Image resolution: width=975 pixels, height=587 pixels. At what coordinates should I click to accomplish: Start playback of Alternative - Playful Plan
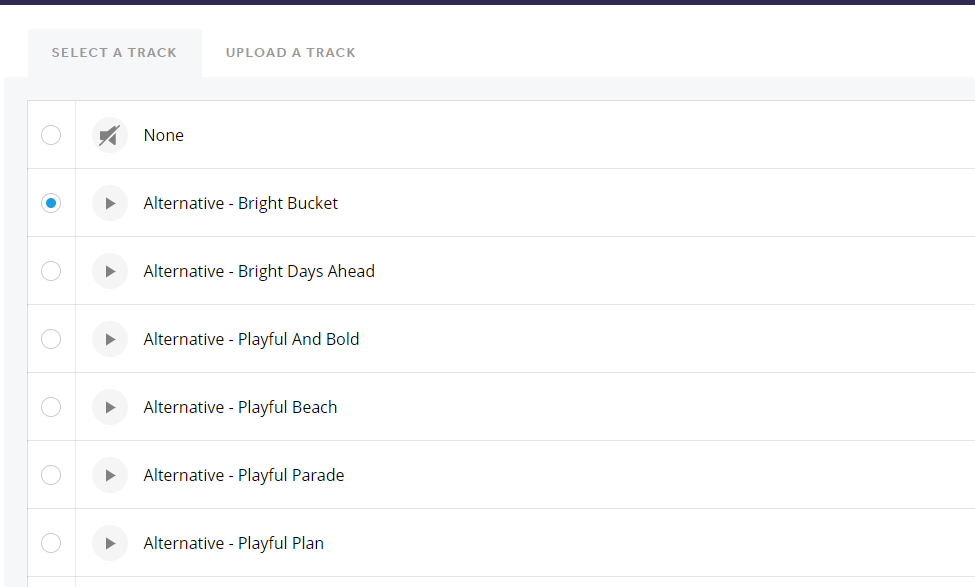click(110, 543)
